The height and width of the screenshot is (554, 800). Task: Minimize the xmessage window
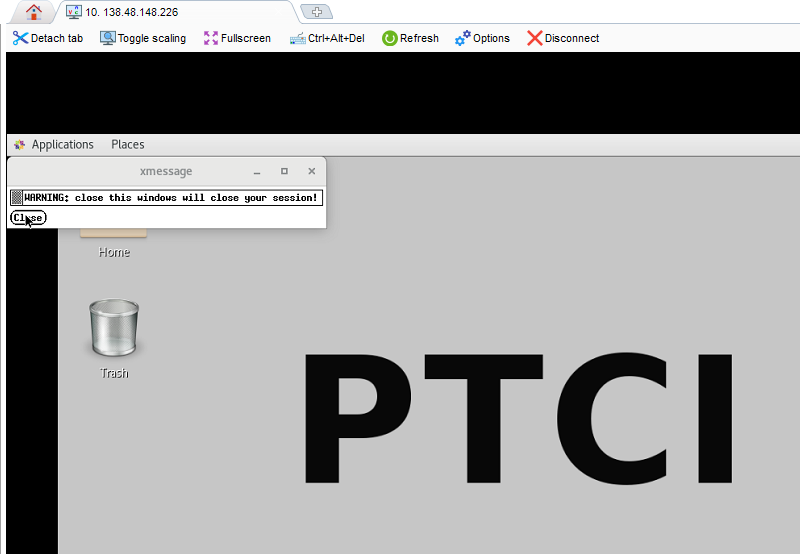[257, 172]
